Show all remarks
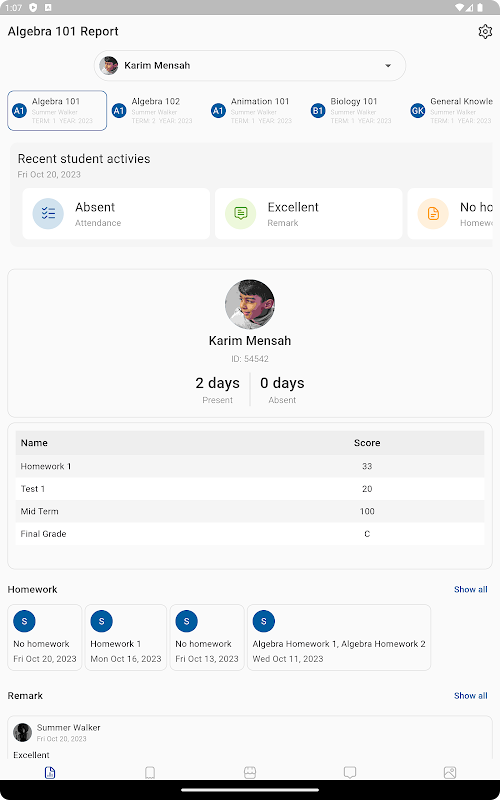The image size is (500, 800). pyautogui.click(x=470, y=695)
